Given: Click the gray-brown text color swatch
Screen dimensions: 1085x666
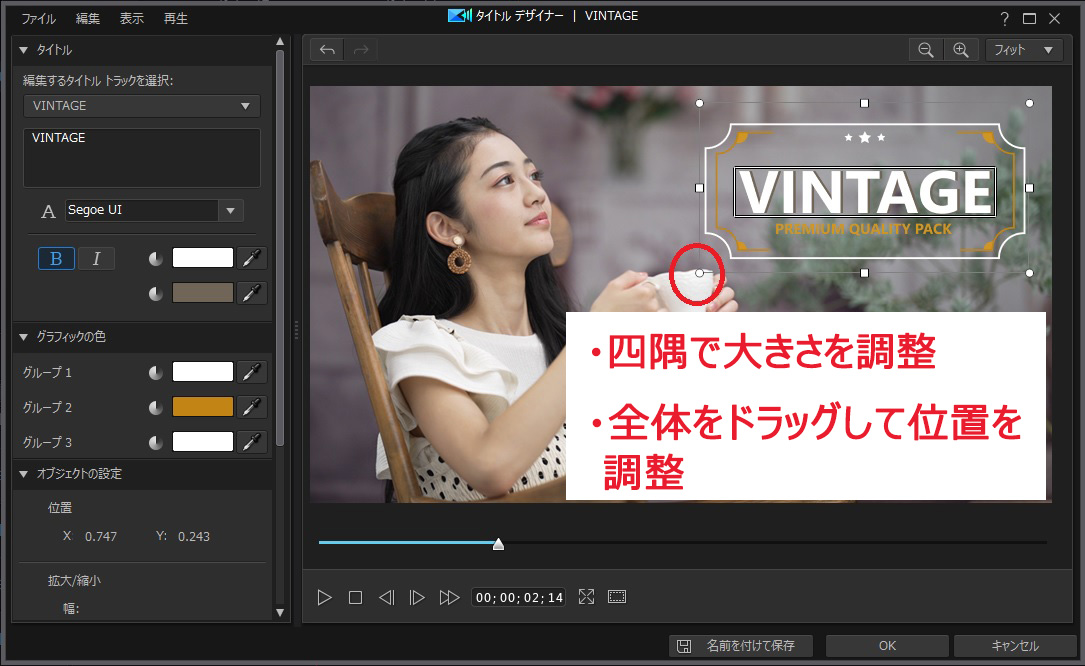Looking at the screenshot, I should [203, 293].
